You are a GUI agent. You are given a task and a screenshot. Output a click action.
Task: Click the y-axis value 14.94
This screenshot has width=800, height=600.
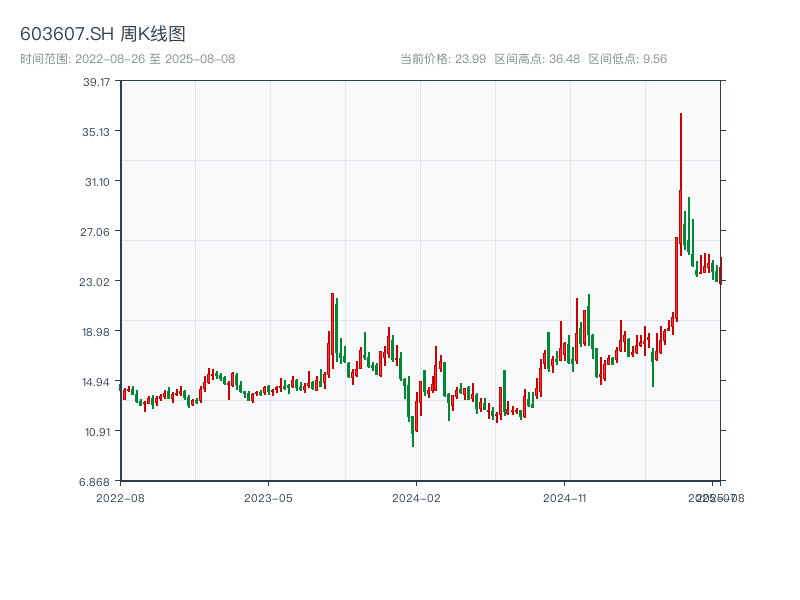[96, 382]
